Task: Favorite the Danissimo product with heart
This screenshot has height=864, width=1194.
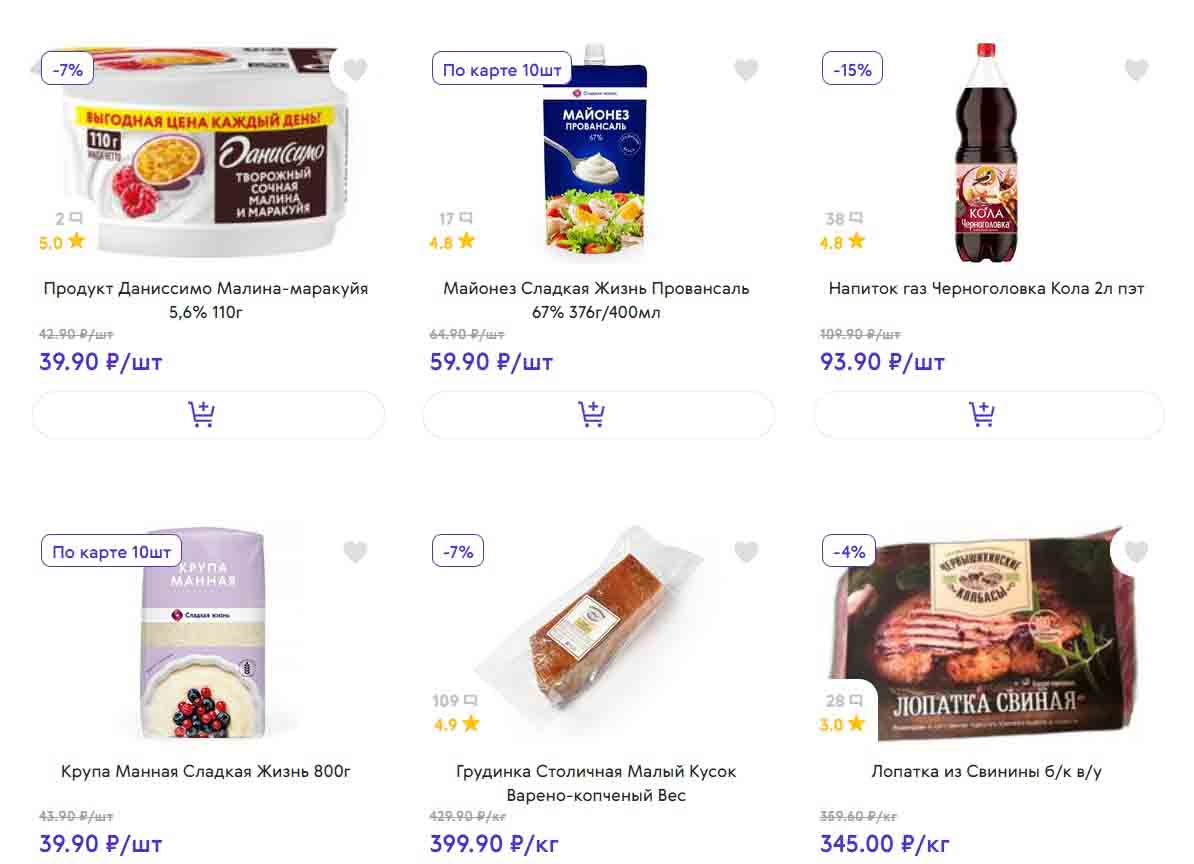Action: pyautogui.click(x=355, y=70)
